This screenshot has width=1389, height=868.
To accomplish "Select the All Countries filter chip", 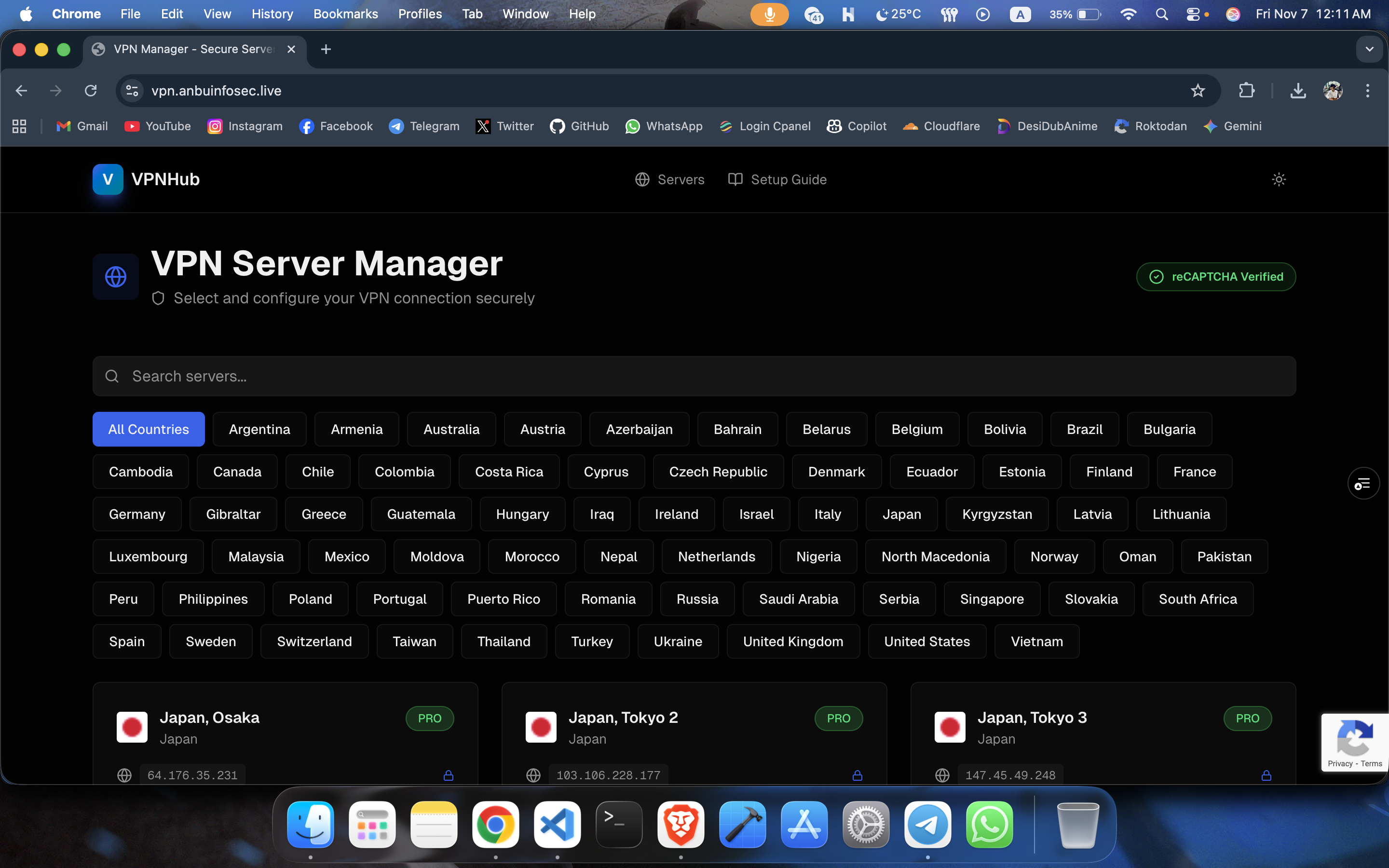I will click(148, 429).
